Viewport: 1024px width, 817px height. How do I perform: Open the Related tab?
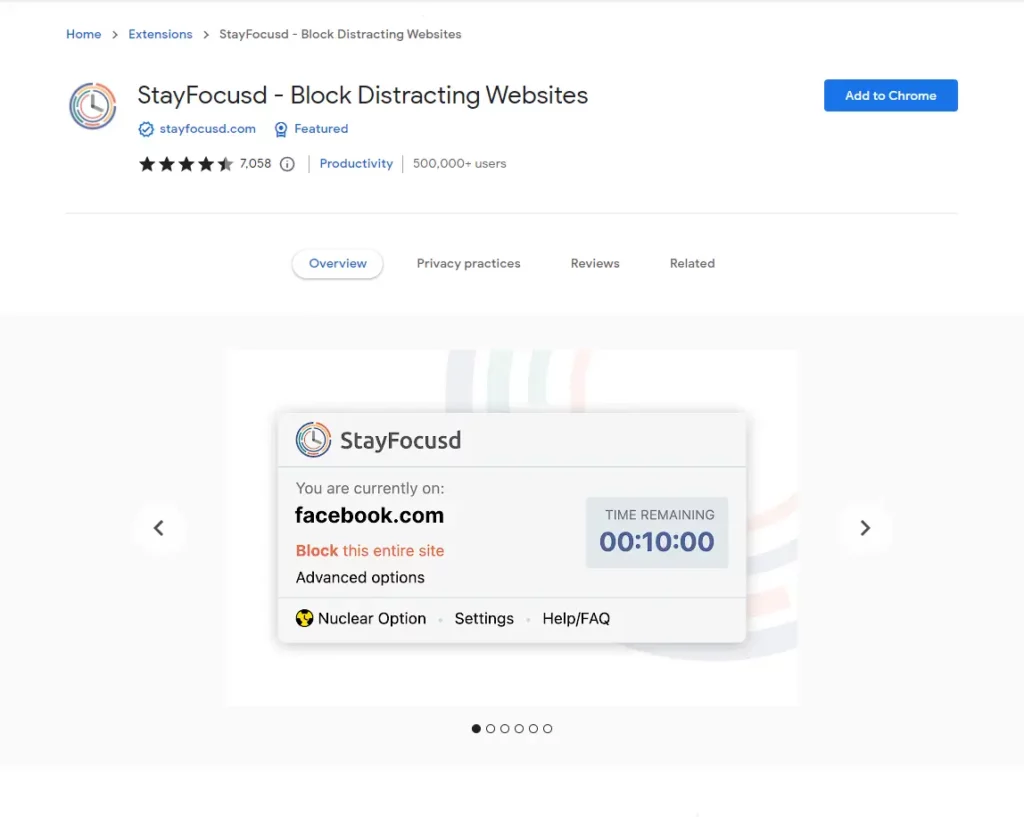(x=692, y=263)
